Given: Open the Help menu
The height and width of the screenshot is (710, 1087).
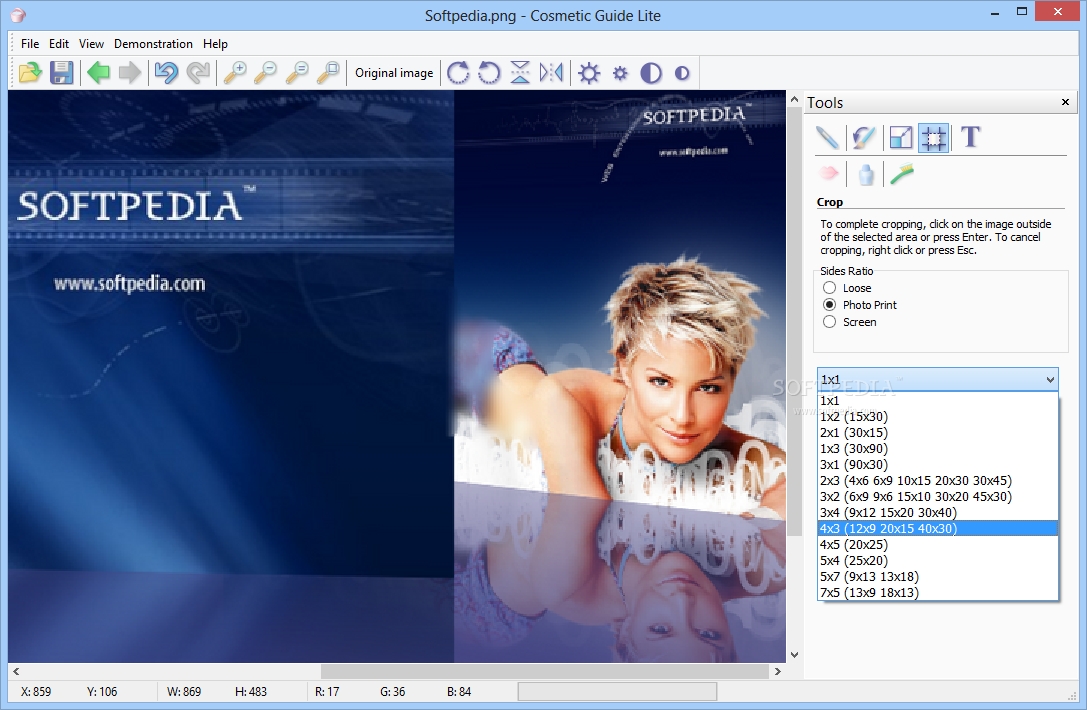Looking at the screenshot, I should (215, 44).
